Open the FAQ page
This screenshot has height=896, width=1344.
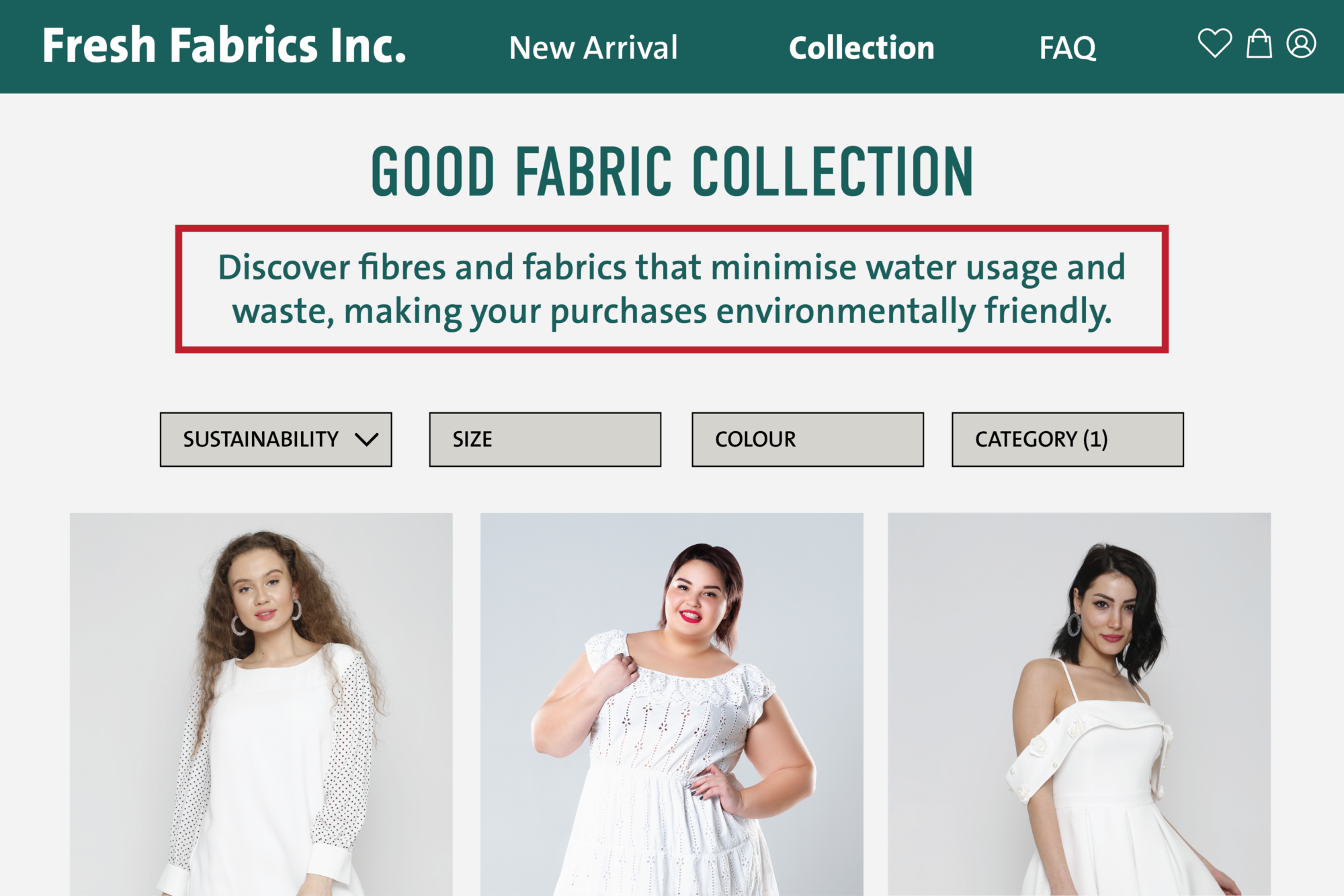pos(1067,48)
